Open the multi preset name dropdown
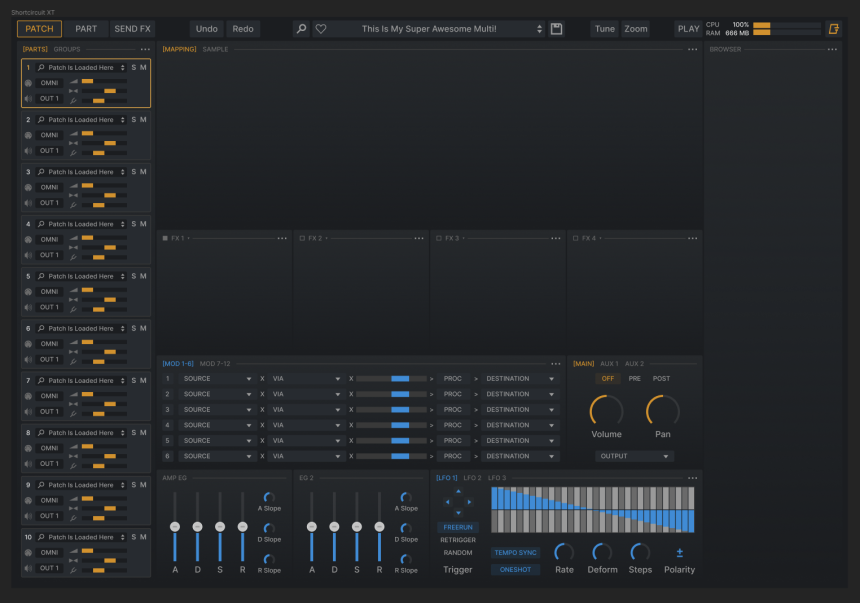Viewport: 860px width, 603px height. tap(440, 29)
